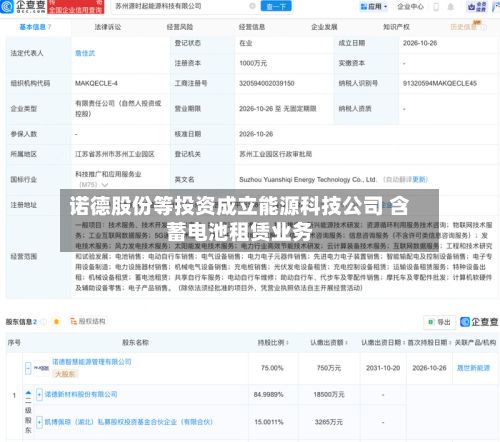Expand the 诺德新材料股份有限公司 plus toggle
This screenshot has width=500, height=442.
pyautogui.click(x=39, y=395)
